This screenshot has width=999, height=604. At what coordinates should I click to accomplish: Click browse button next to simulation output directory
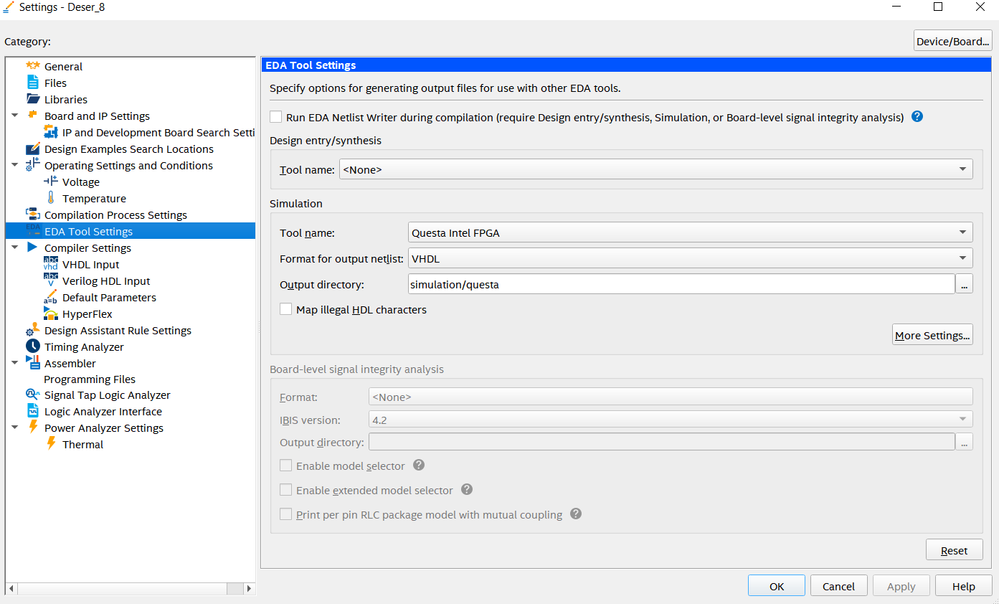[x=964, y=285]
